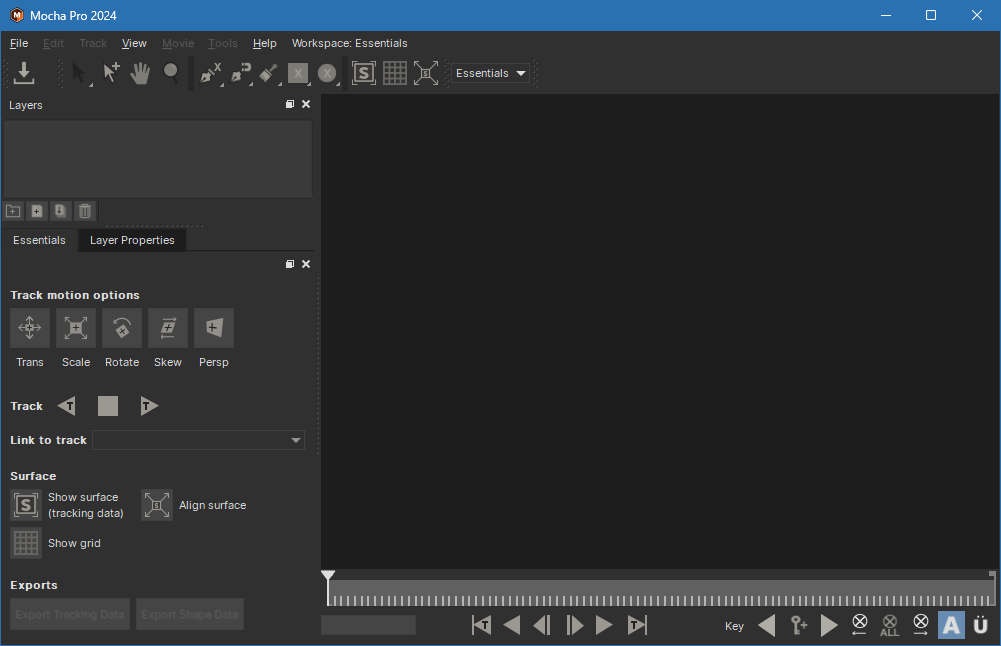This screenshot has width=1001, height=646.
Task: Toggle Show surface (tracking data) button
Action: [26, 505]
